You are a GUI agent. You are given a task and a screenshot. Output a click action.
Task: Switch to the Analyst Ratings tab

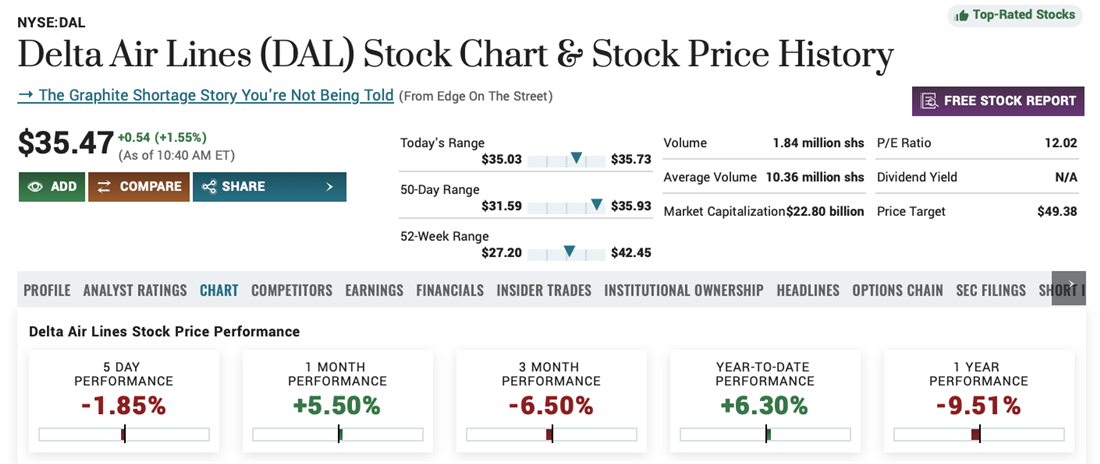[x=135, y=290]
